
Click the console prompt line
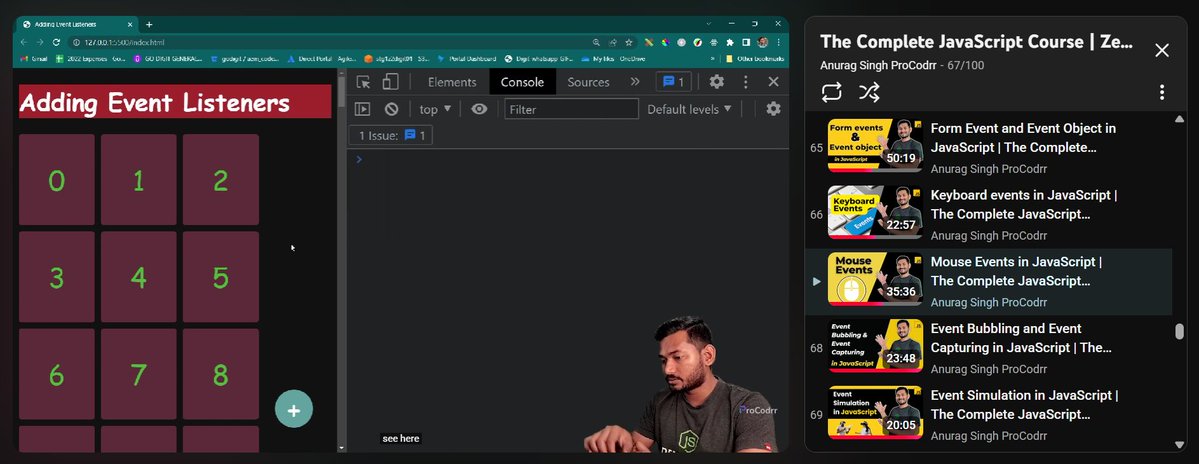(x=567, y=159)
